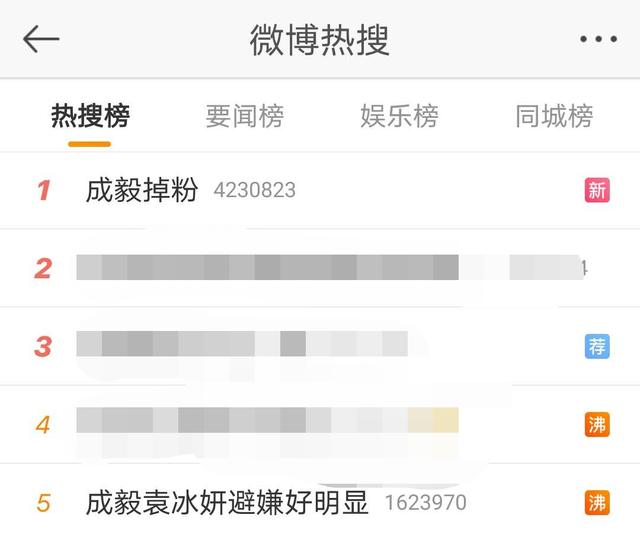Select the 热搜榜 tab
This screenshot has height=537, width=640.
pyautogui.click(x=90, y=116)
